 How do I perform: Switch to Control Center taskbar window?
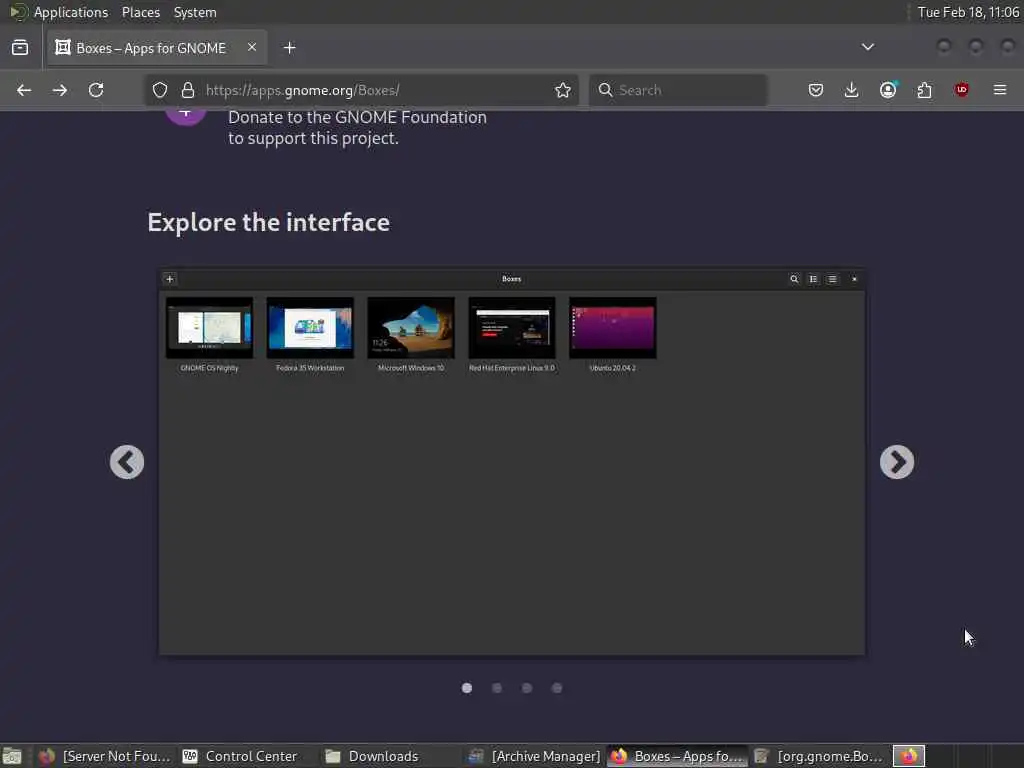tap(240, 756)
